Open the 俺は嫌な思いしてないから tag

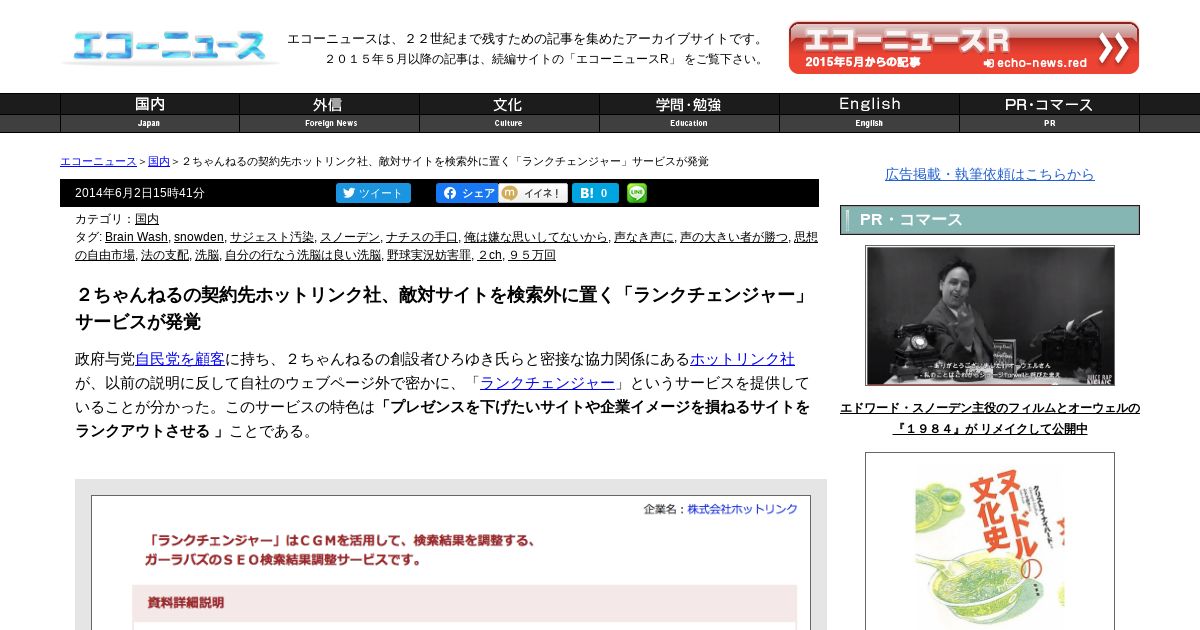[536, 237]
